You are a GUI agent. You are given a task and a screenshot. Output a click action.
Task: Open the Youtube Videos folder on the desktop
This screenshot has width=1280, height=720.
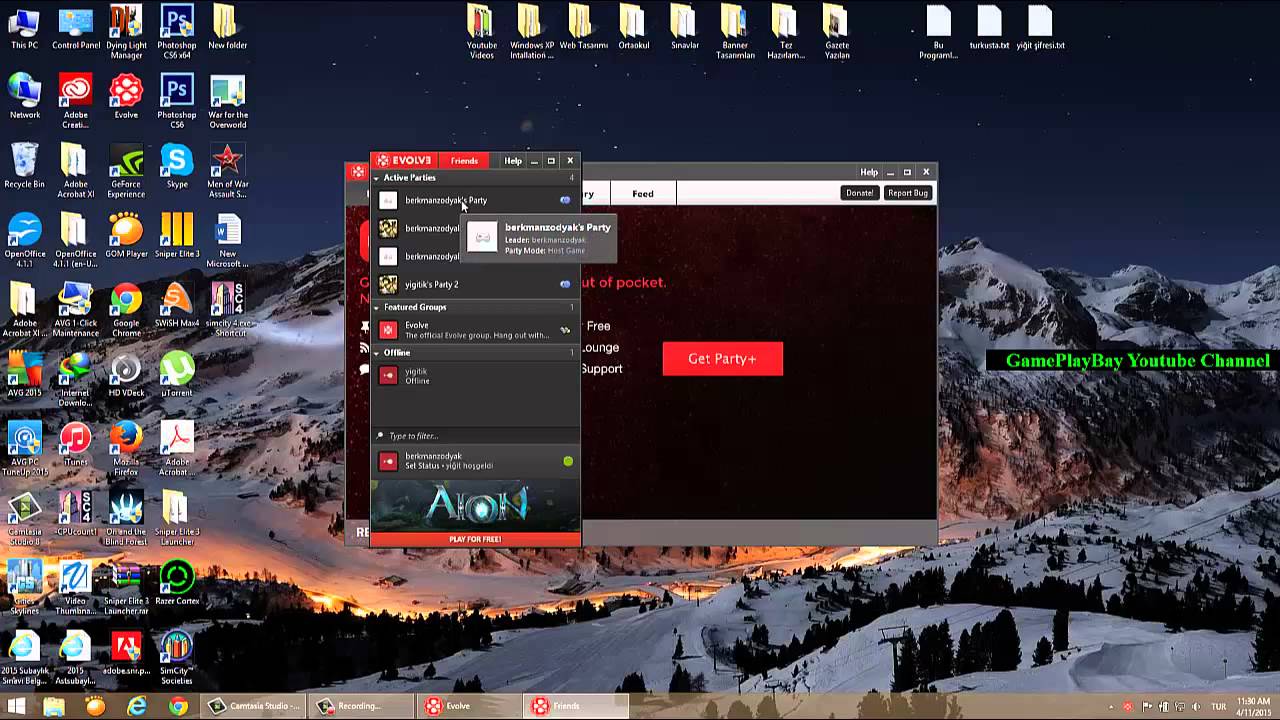tap(481, 32)
